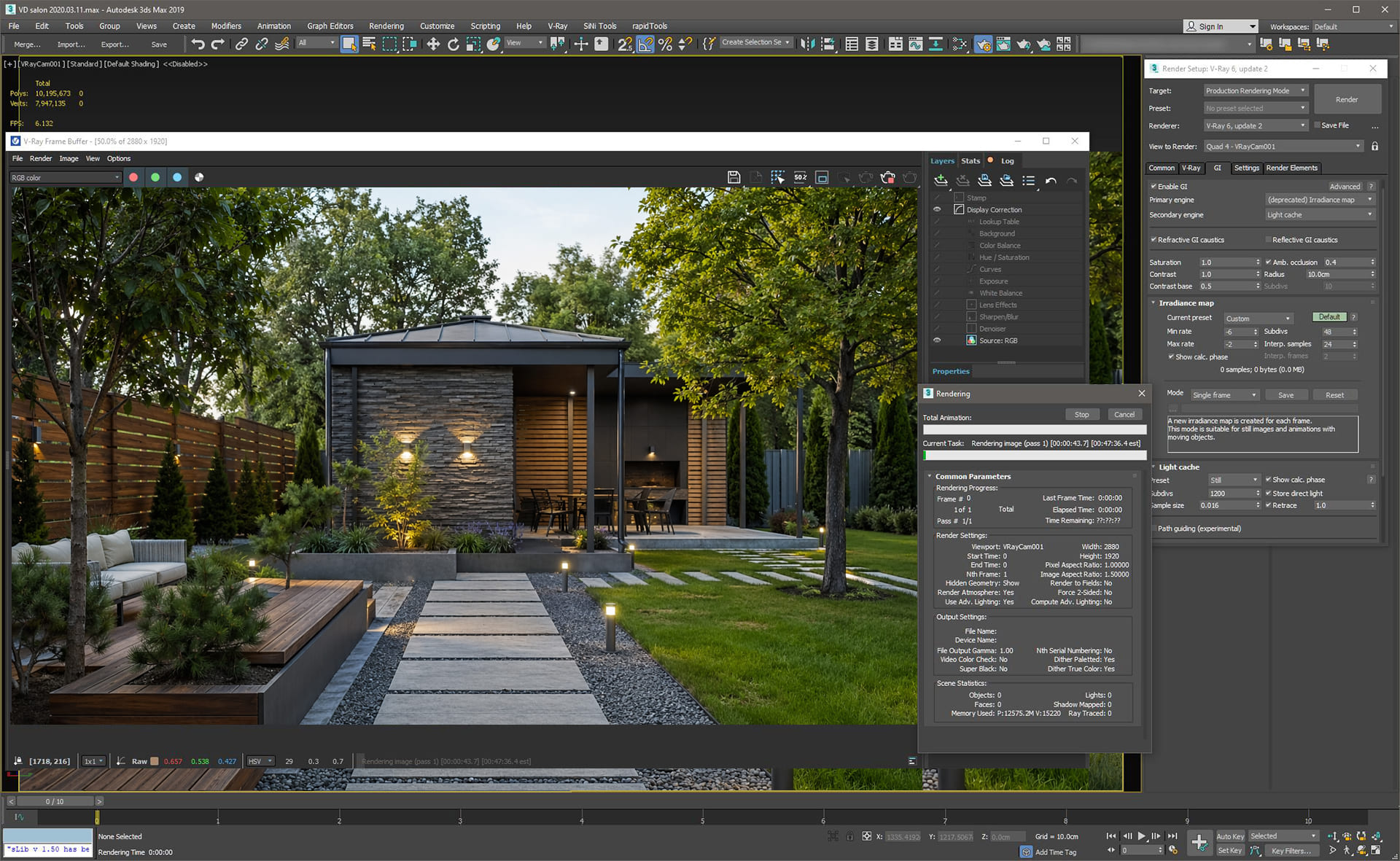Open the Target render mode dropdown
The width and height of the screenshot is (1400, 861).
pos(1256,90)
